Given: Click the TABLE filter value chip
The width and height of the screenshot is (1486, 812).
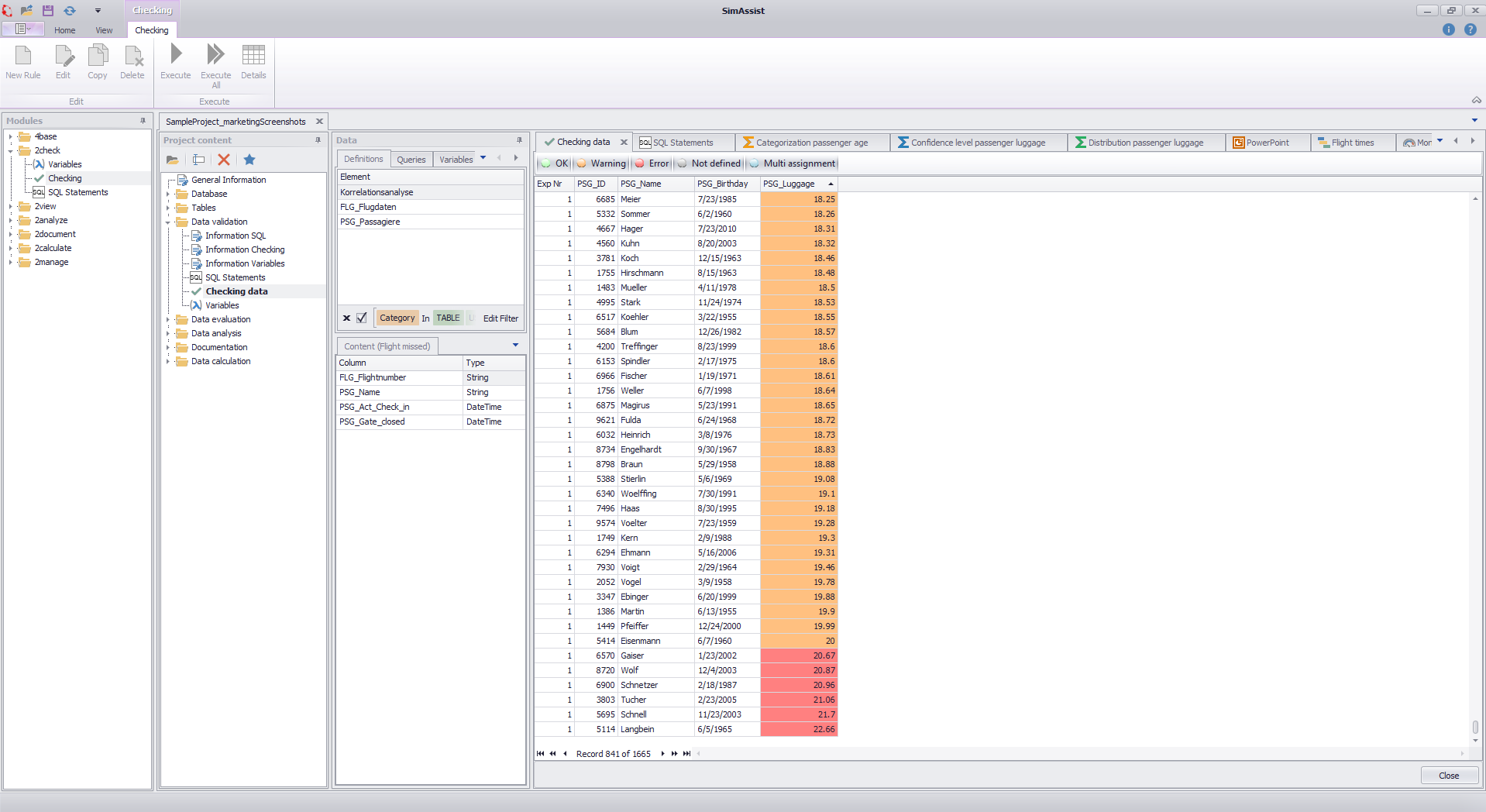Looking at the screenshot, I should [x=448, y=318].
